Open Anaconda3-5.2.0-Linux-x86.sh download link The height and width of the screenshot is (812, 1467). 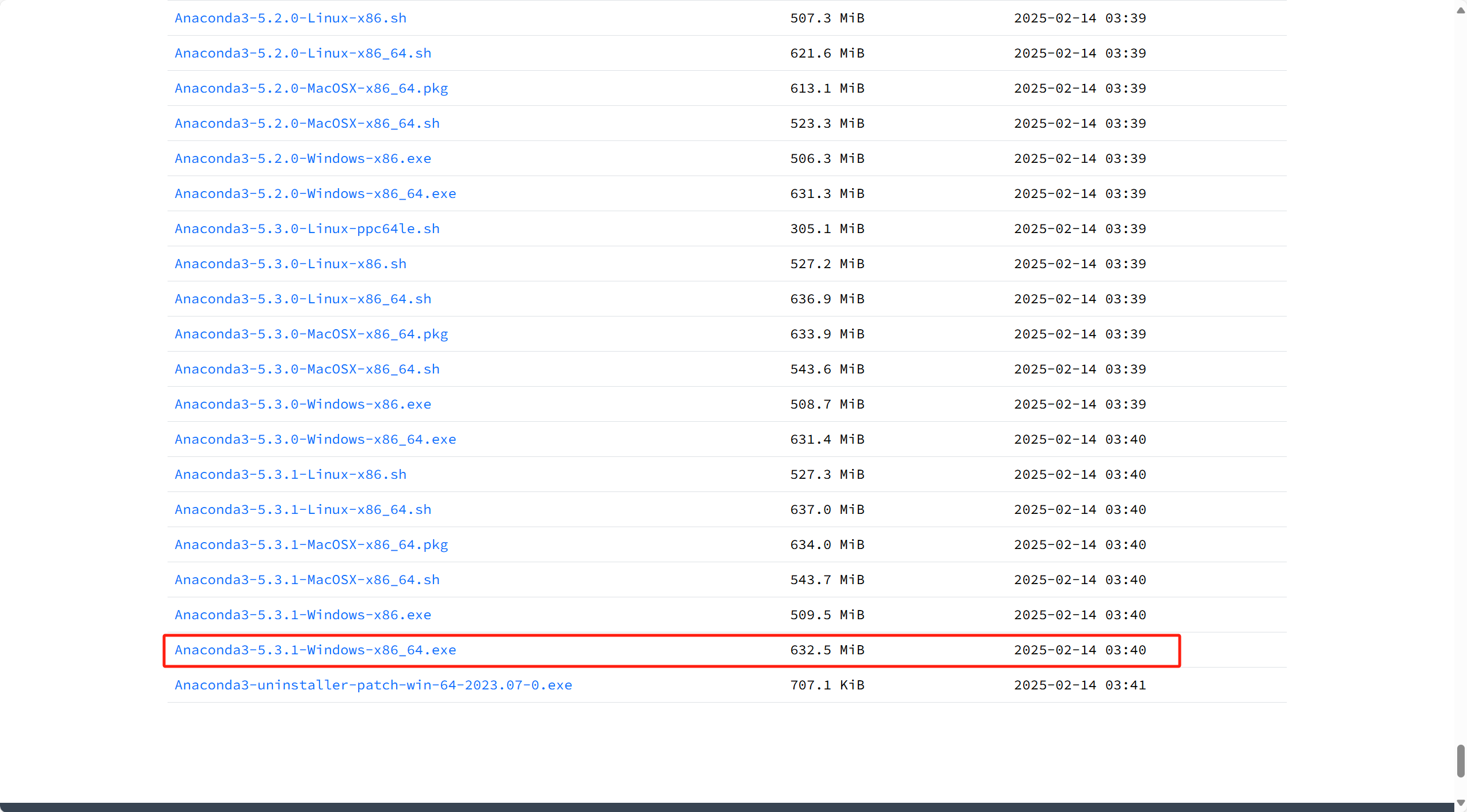click(x=290, y=18)
